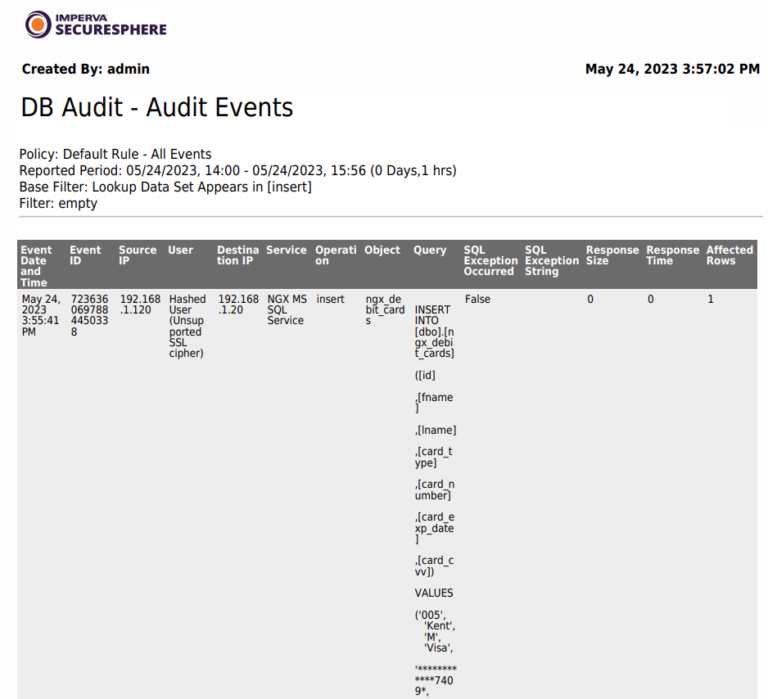Click the source IP value 192.168.1.120
The image size is (768, 699).
pos(139,305)
